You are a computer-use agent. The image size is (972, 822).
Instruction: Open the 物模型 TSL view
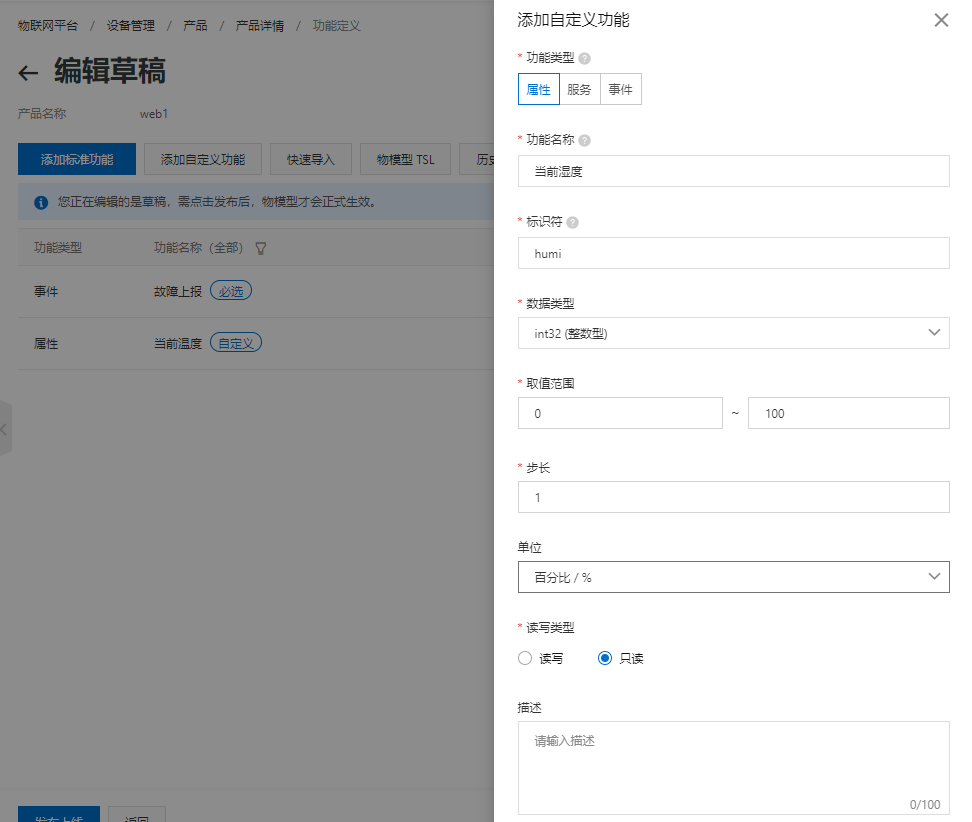(x=405, y=158)
